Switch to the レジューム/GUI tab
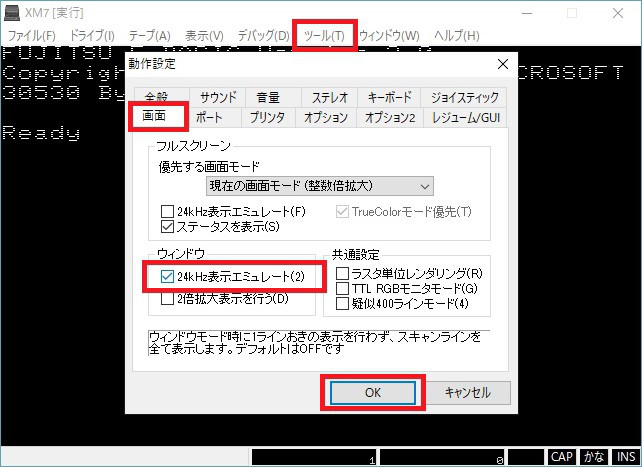 tap(466, 118)
